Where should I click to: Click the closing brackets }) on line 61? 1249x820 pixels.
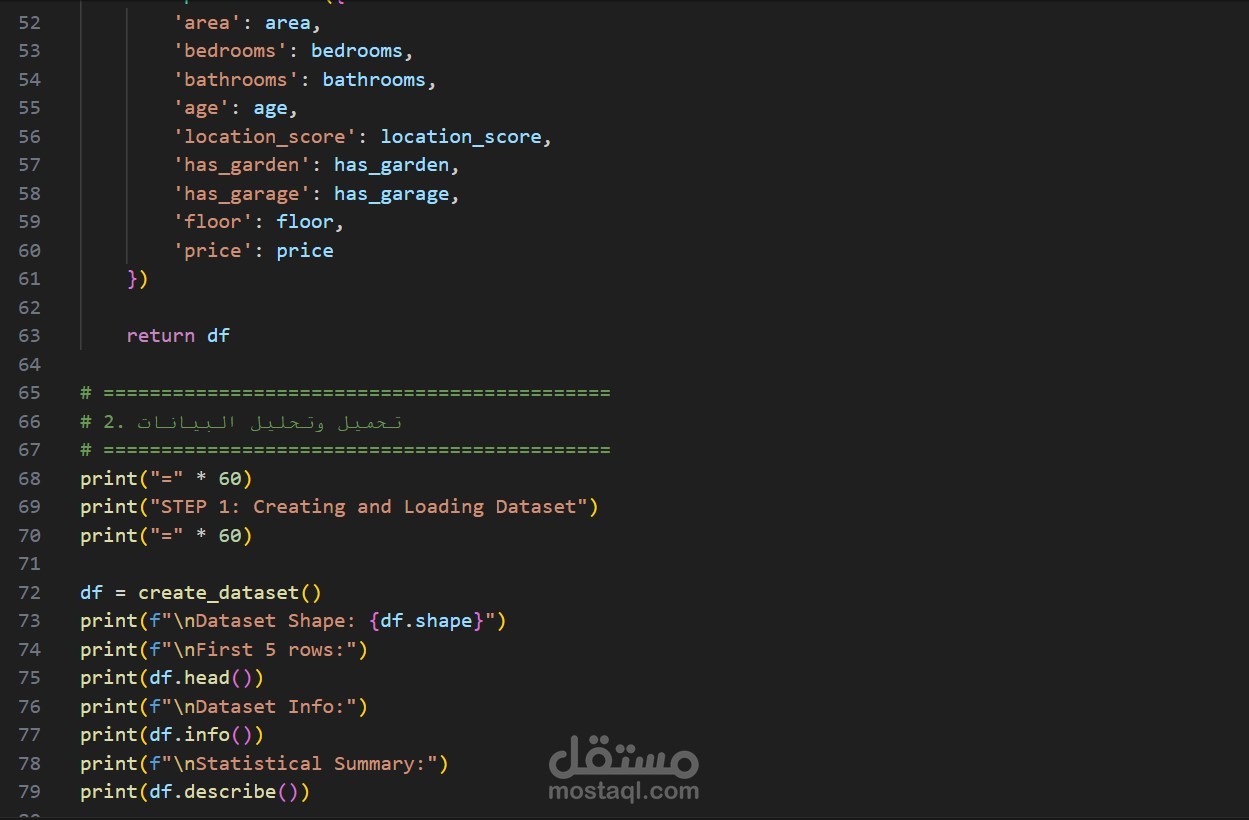pos(137,278)
